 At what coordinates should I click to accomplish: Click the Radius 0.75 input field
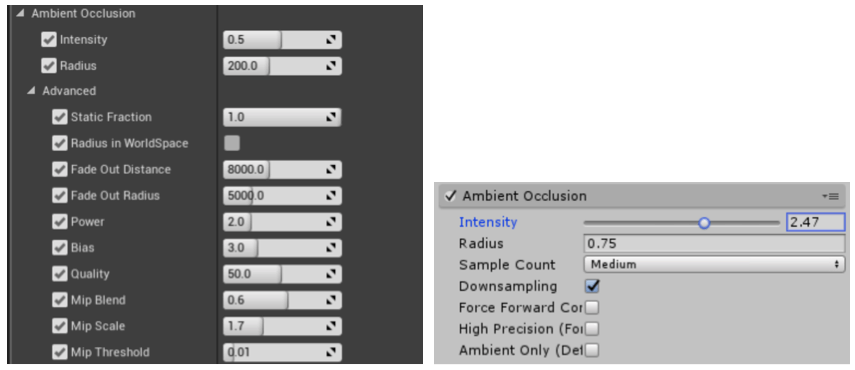[x=714, y=244]
